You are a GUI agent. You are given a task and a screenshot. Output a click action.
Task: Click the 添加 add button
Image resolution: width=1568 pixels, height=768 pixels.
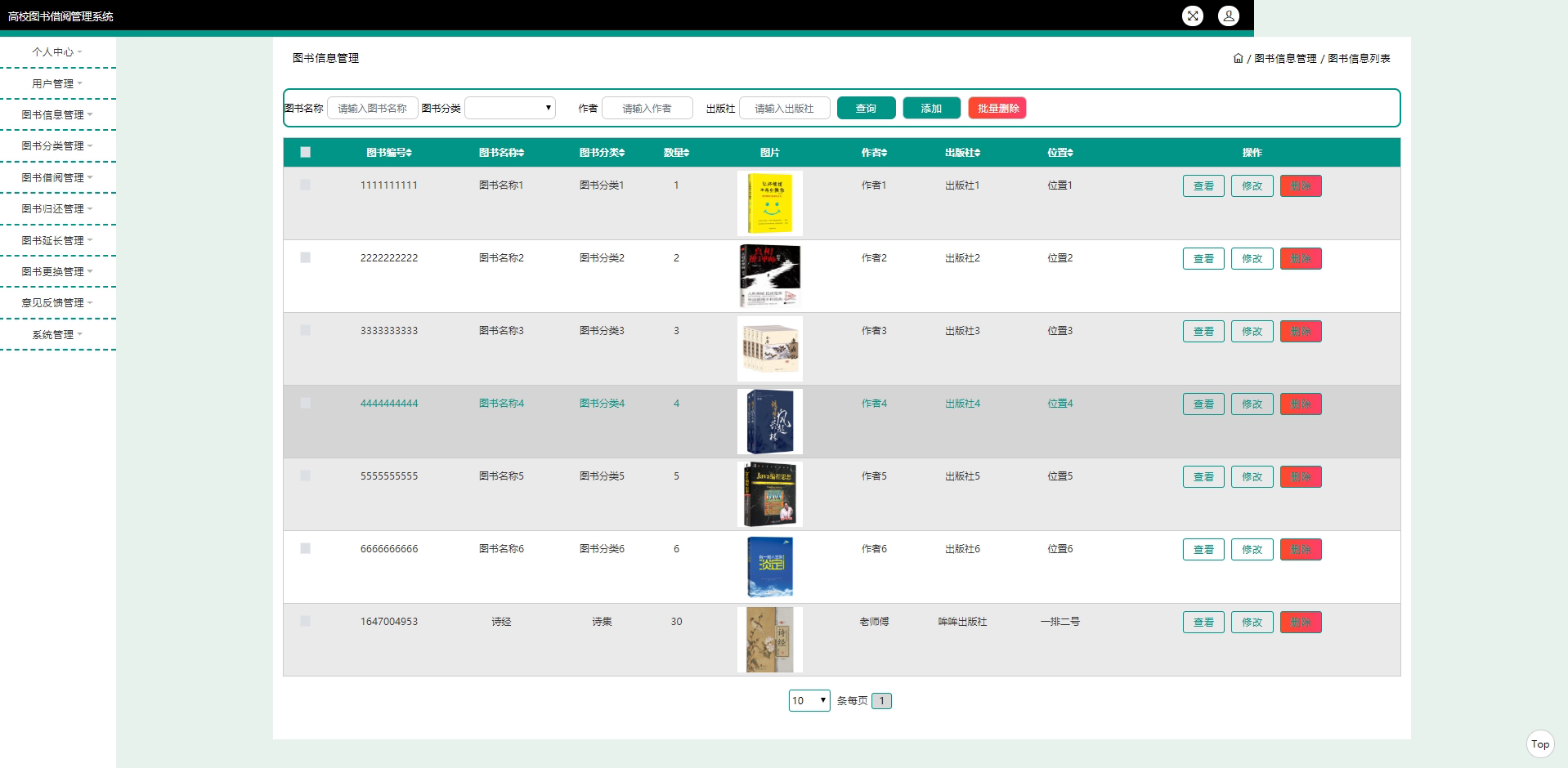[931, 108]
